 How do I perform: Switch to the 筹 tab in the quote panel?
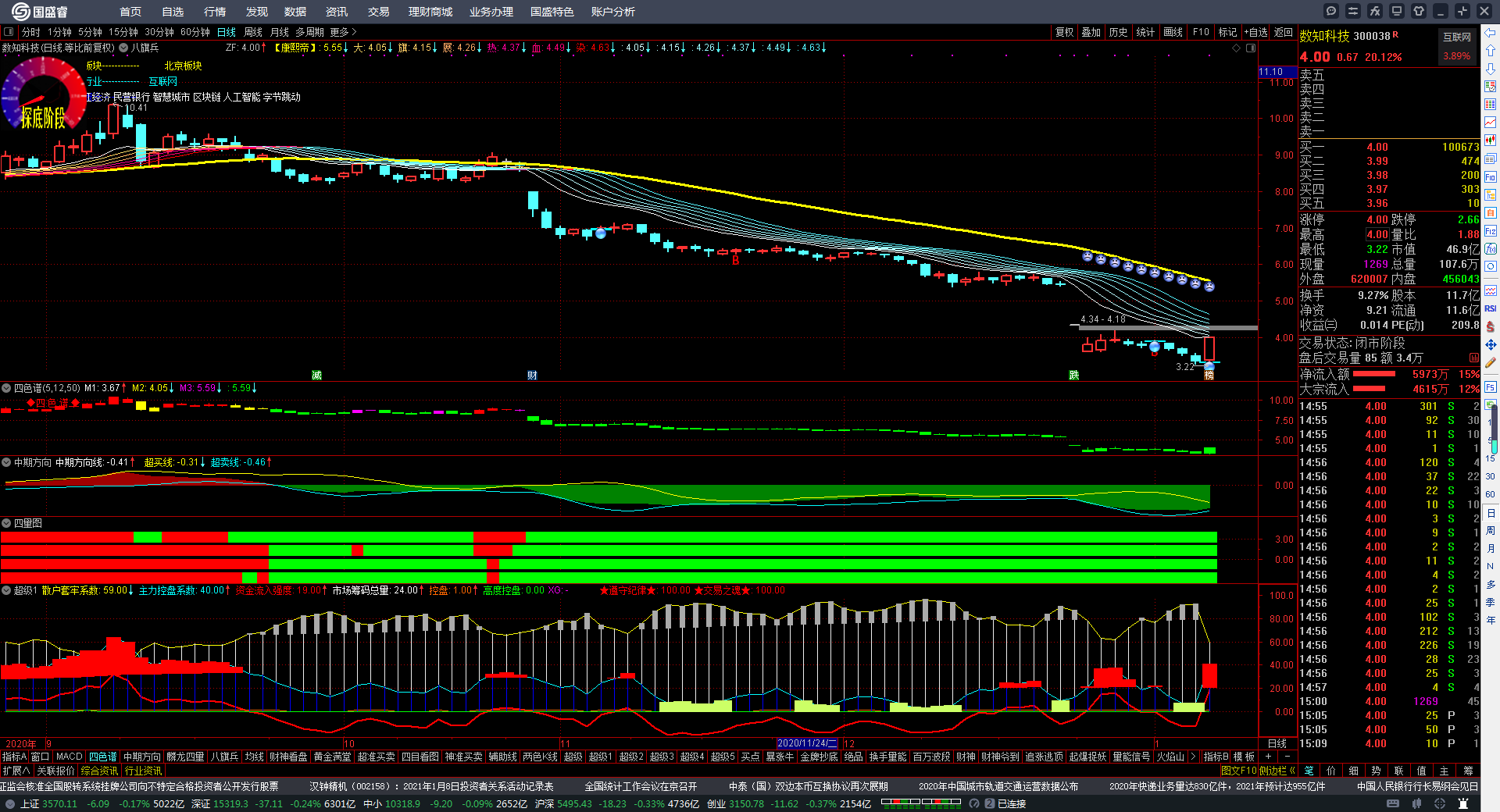(1468, 771)
